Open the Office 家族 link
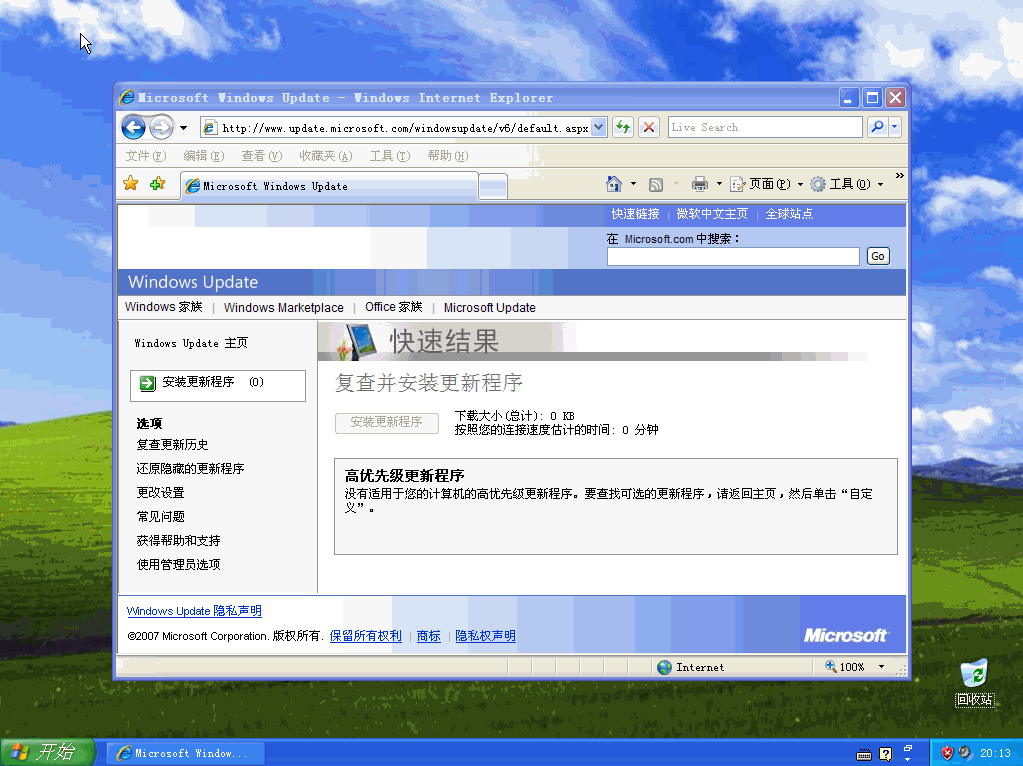This screenshot has width=1023, height=766. click(x=393, y=307)
